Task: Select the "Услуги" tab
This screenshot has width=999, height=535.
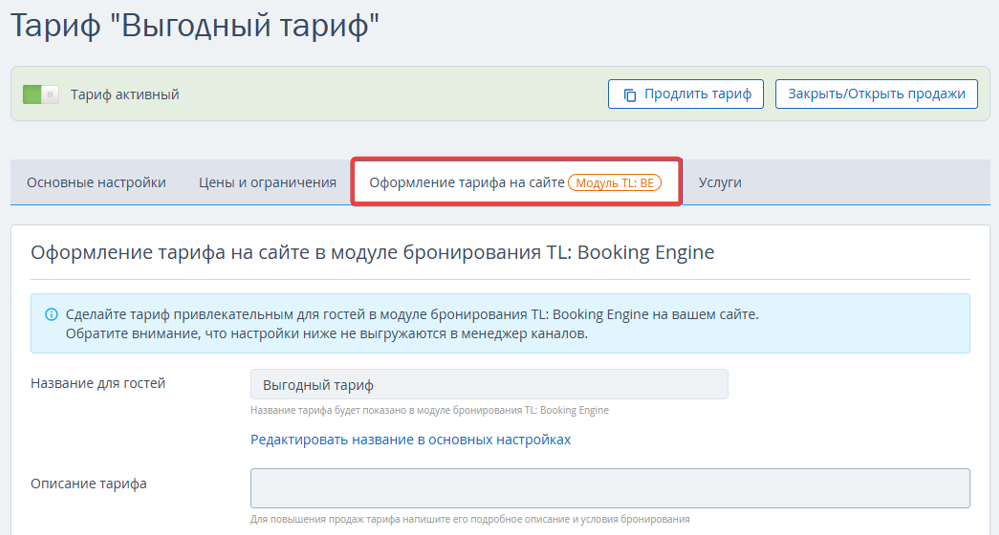Action: [x=720, y=183]
